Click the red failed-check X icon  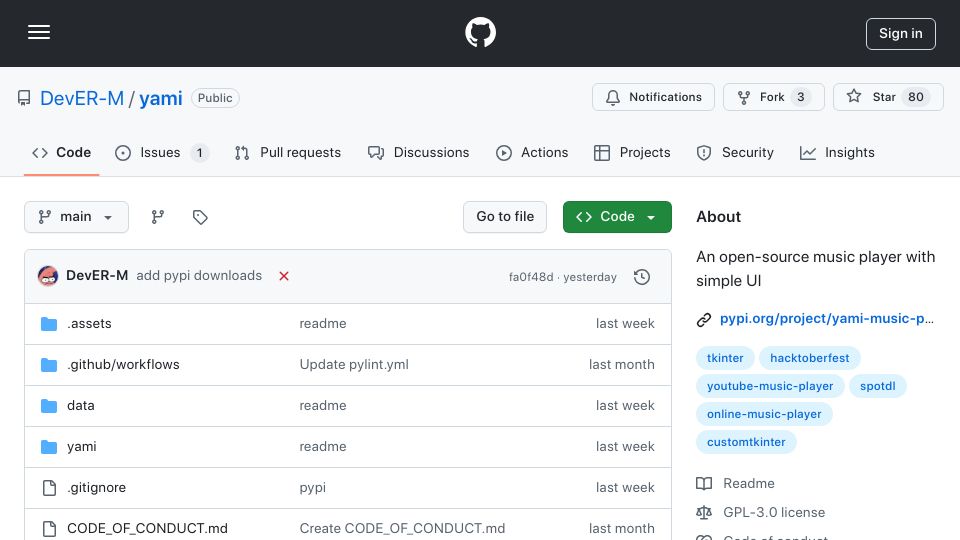point(284,276)
